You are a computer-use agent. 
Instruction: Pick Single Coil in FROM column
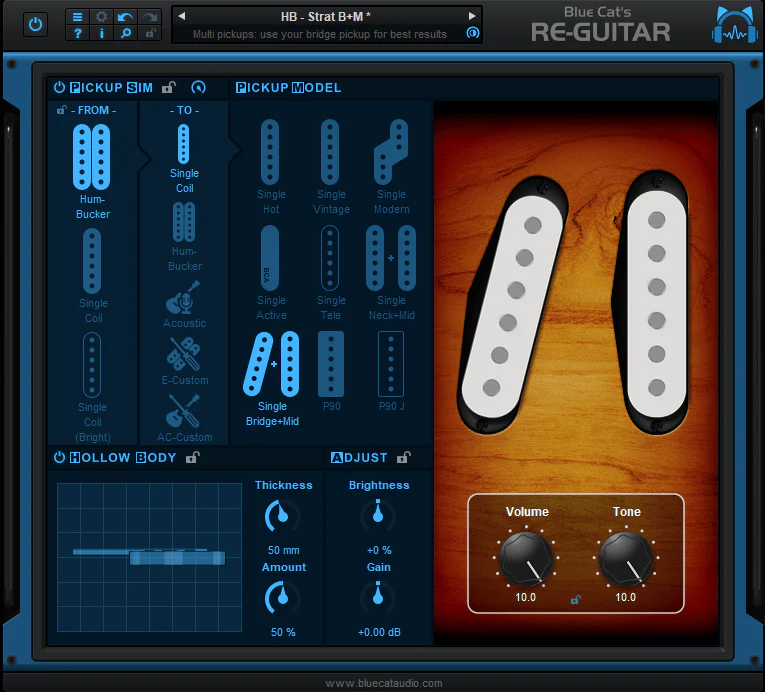point(93,276)
